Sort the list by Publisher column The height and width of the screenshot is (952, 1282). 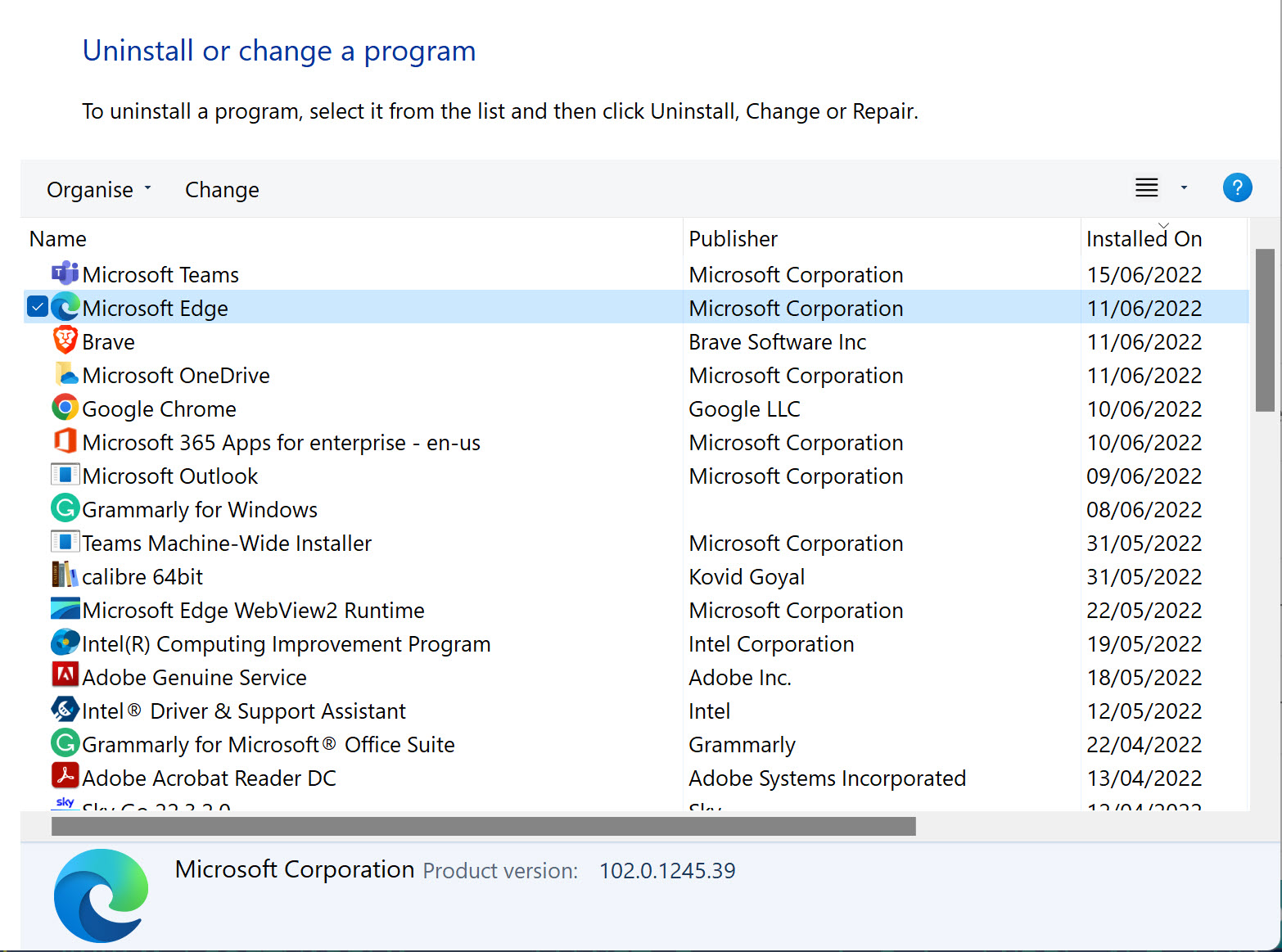pyautogui.click(x=733, y=239)
